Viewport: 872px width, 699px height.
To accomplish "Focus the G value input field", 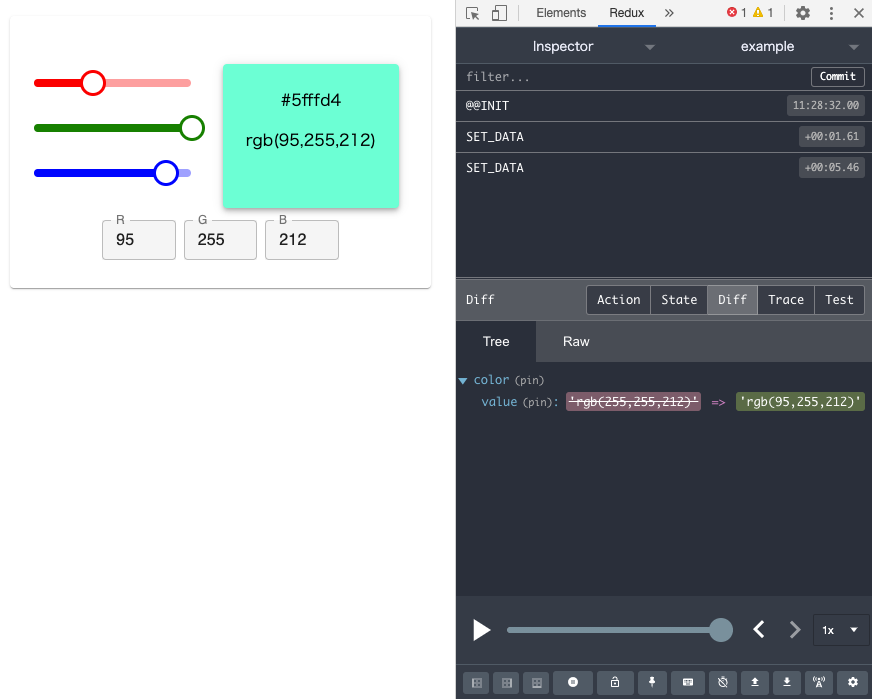I will coord(220,240).
